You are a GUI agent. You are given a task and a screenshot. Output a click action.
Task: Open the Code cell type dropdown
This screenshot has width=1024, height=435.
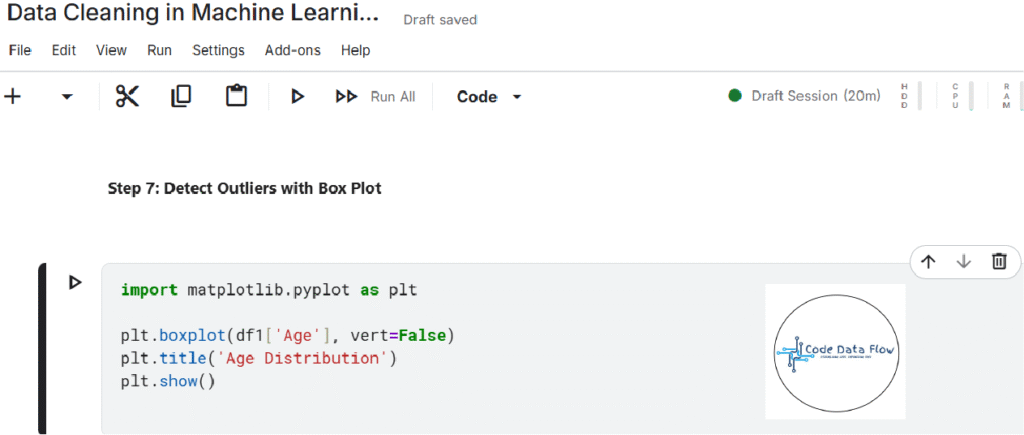(x=489, y=97)
